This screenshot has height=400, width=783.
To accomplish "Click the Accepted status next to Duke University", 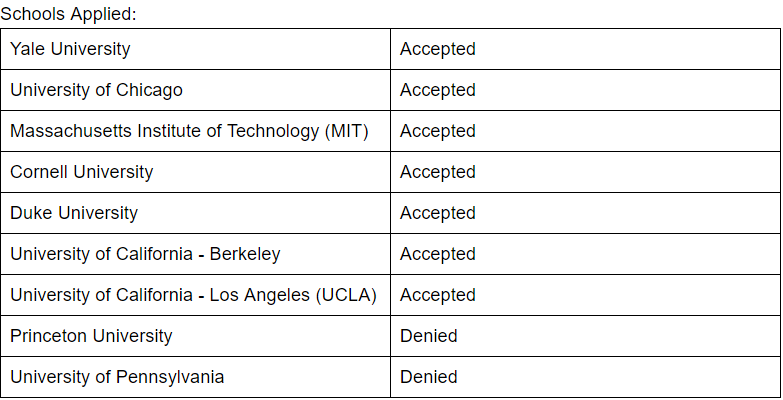I will [x=438, y=213].
